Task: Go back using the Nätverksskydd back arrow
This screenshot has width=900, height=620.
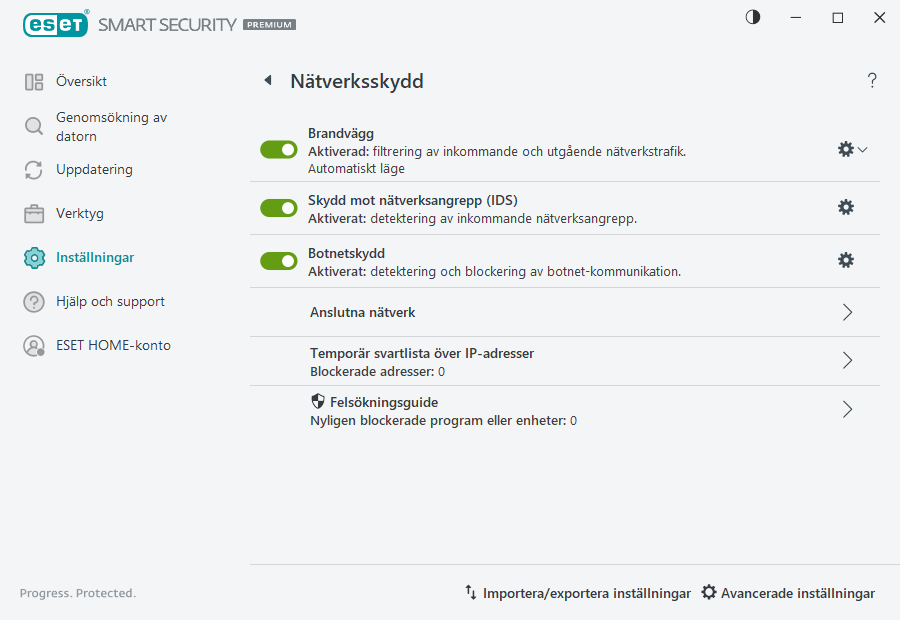Action: 267,80
